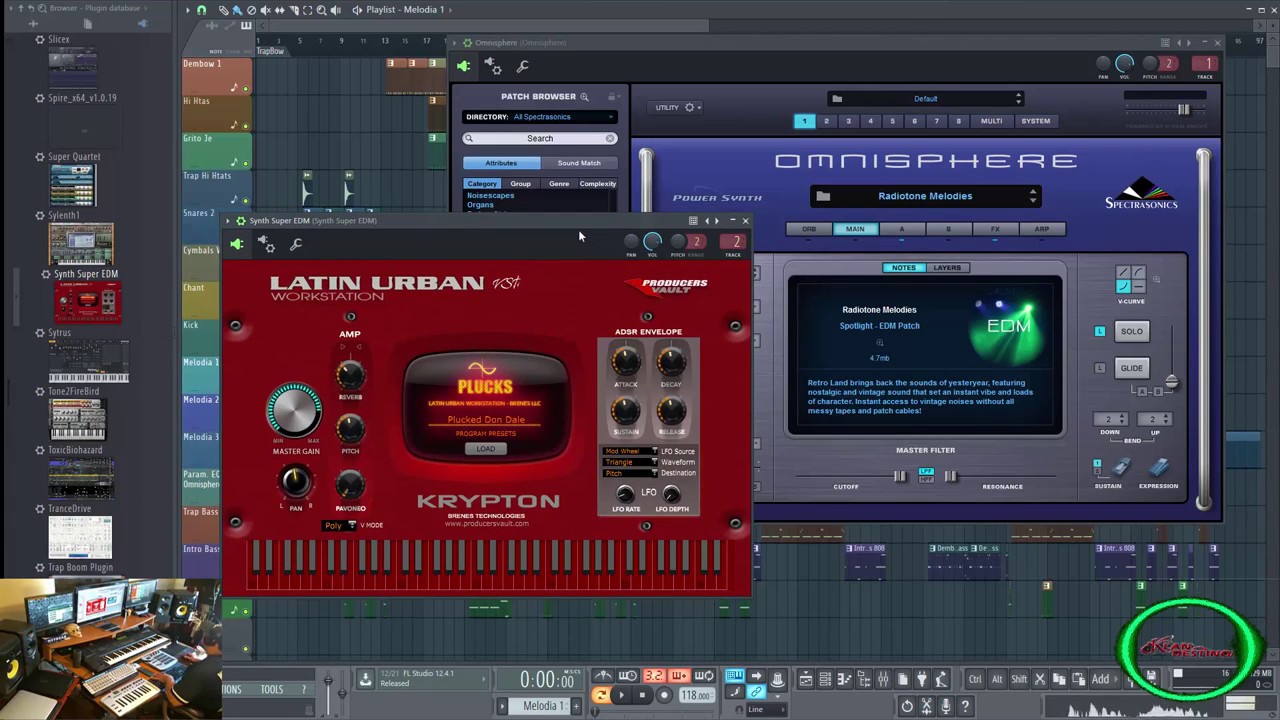Toggle song/pattern mode button
Viewport: 1280px width, 720px height.
(601, 695)
